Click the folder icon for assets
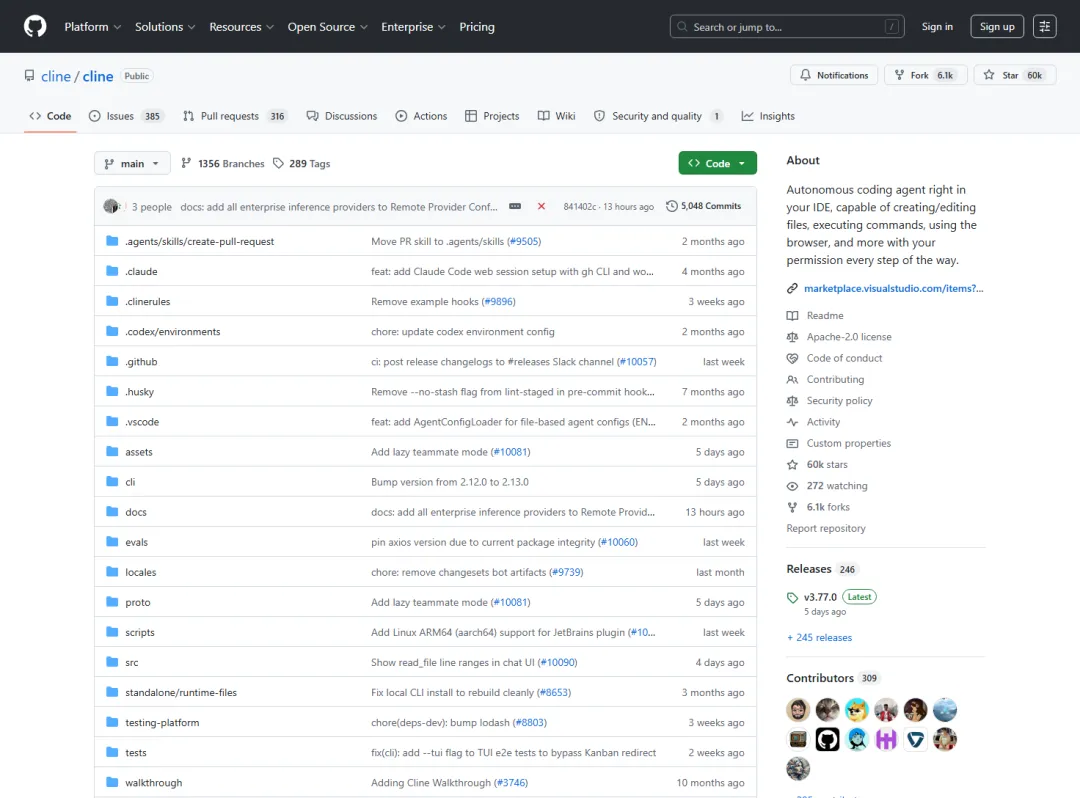The height and width of the screenshot is (798, 1080). 112,452
